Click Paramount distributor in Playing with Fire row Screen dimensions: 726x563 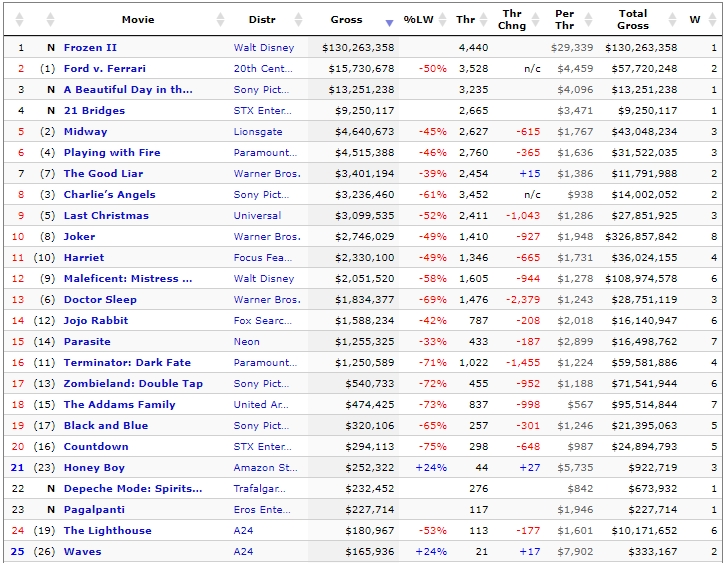pos(265,152)
